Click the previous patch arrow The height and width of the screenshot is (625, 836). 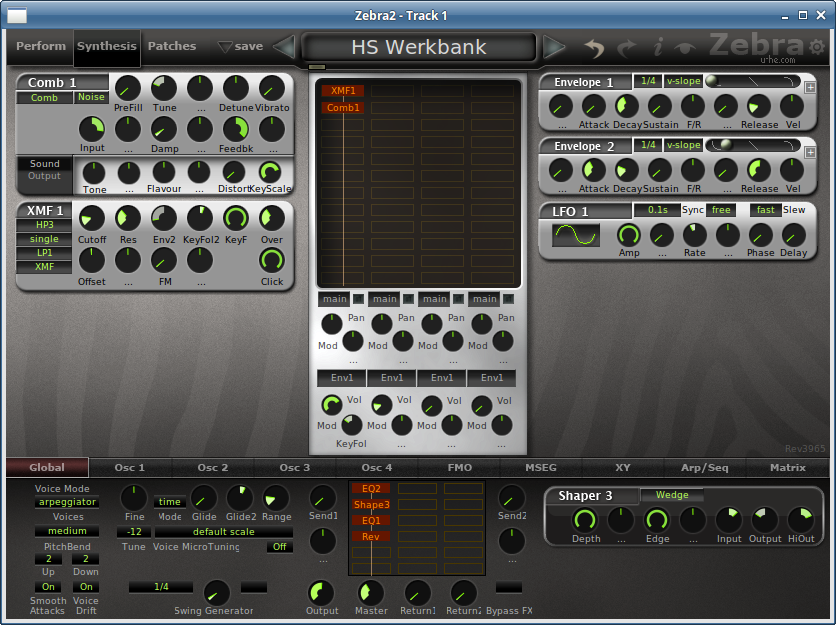tap(284, 46)
